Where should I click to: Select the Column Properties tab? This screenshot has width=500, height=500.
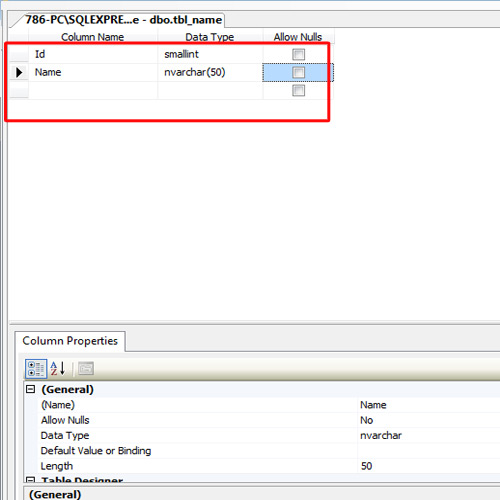70,341
